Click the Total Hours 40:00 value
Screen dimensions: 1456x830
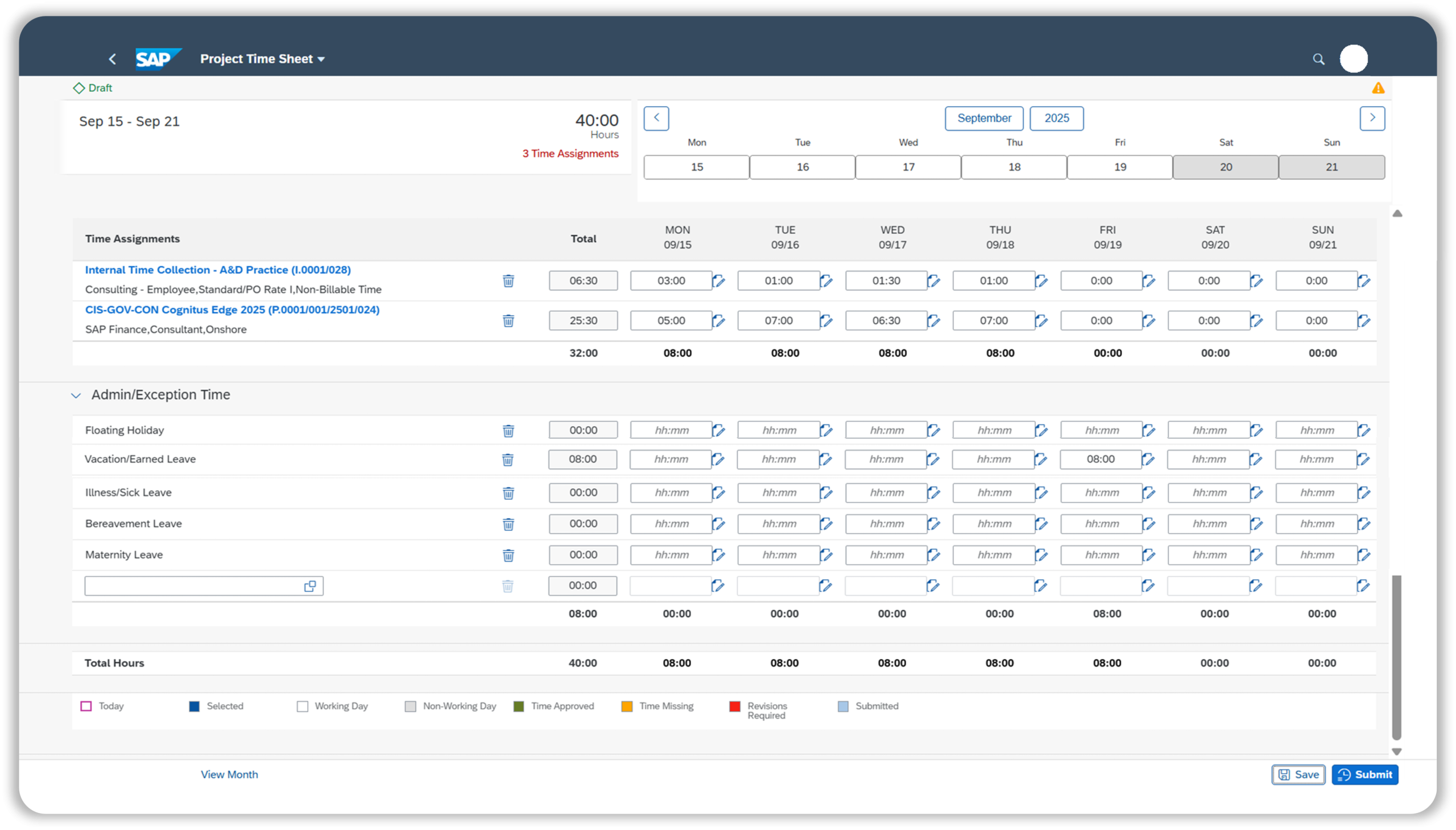582,663
